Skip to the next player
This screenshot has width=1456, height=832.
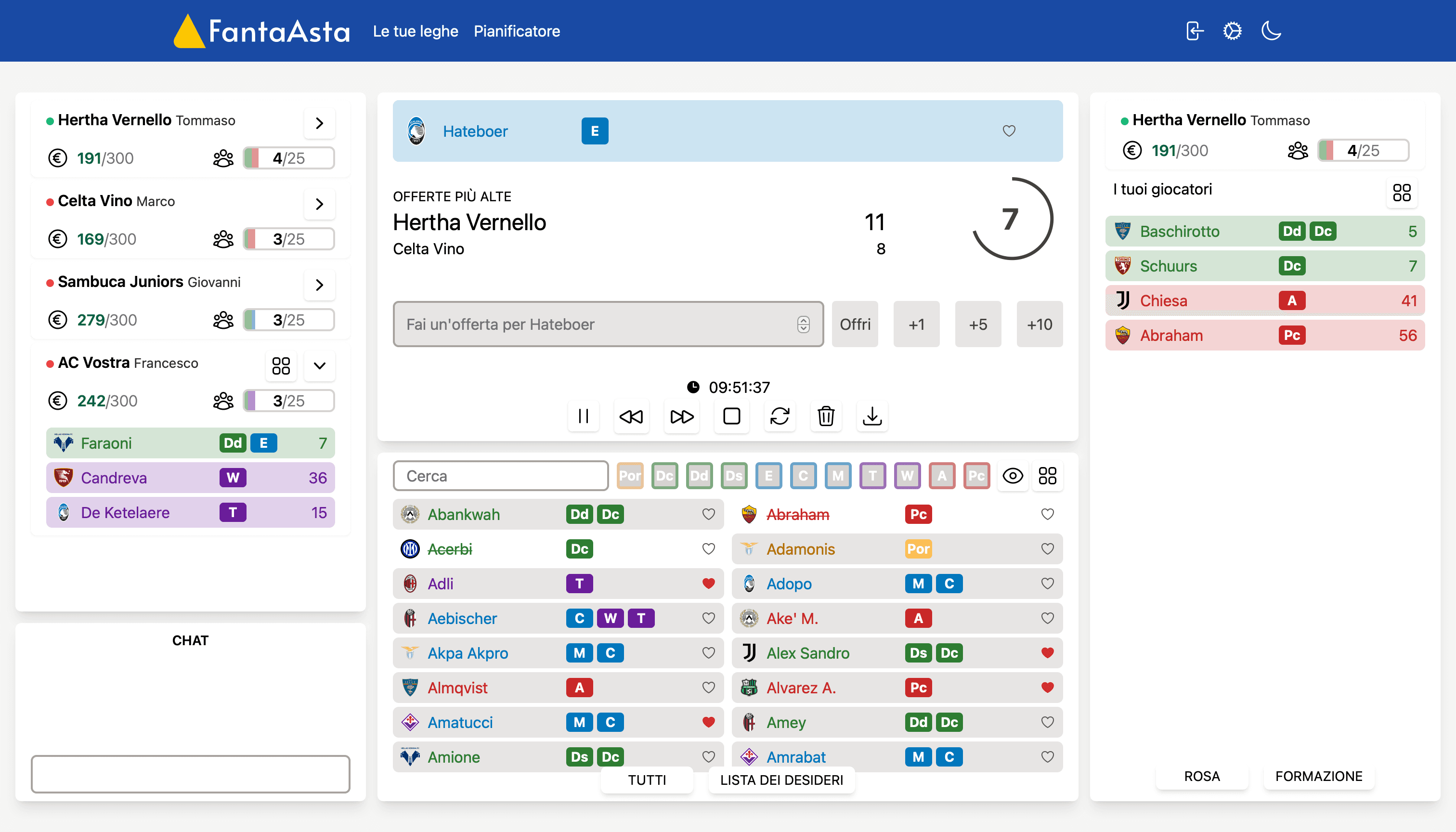tap(681, 416)
